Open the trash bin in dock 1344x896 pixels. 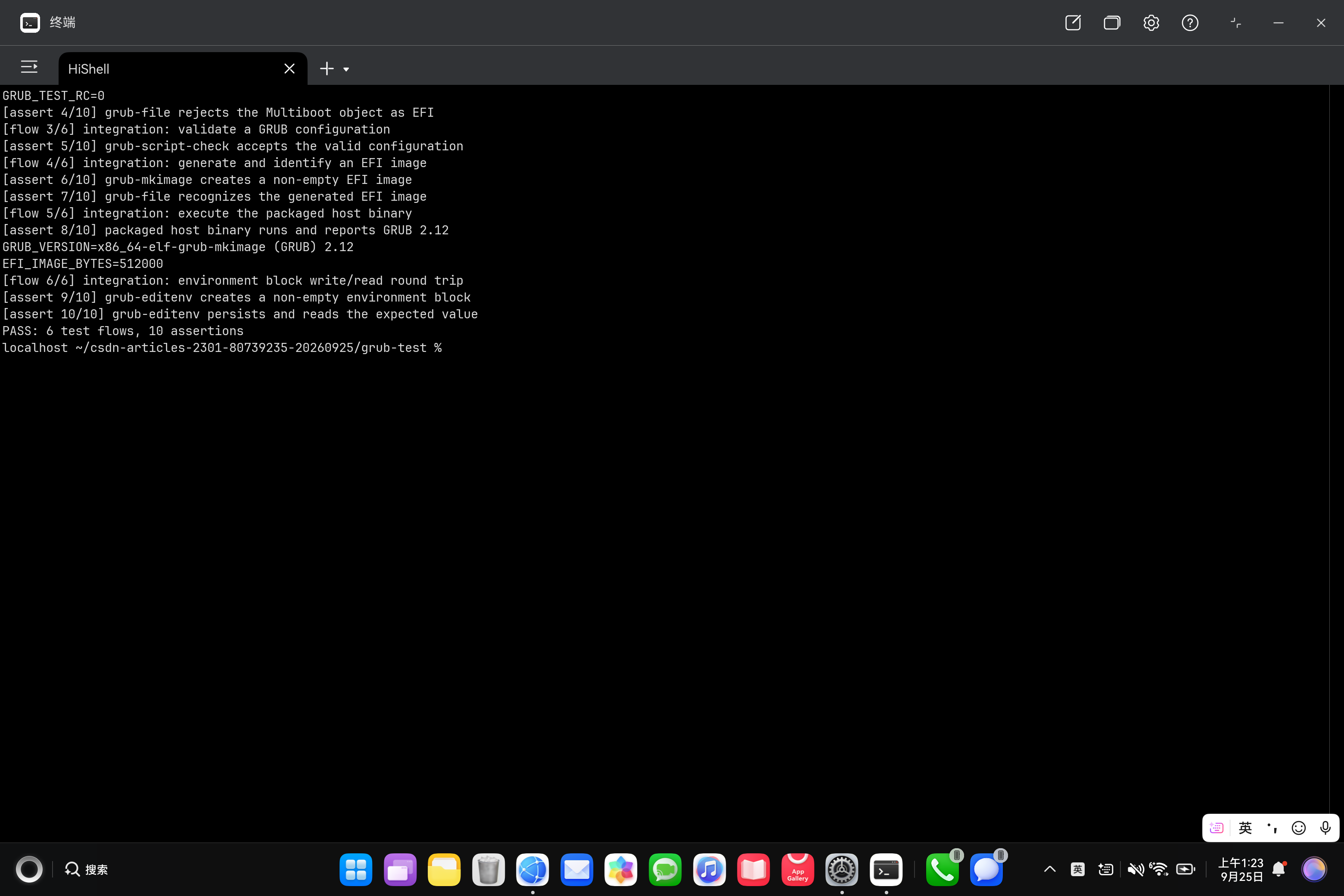[x=488, y=870]
